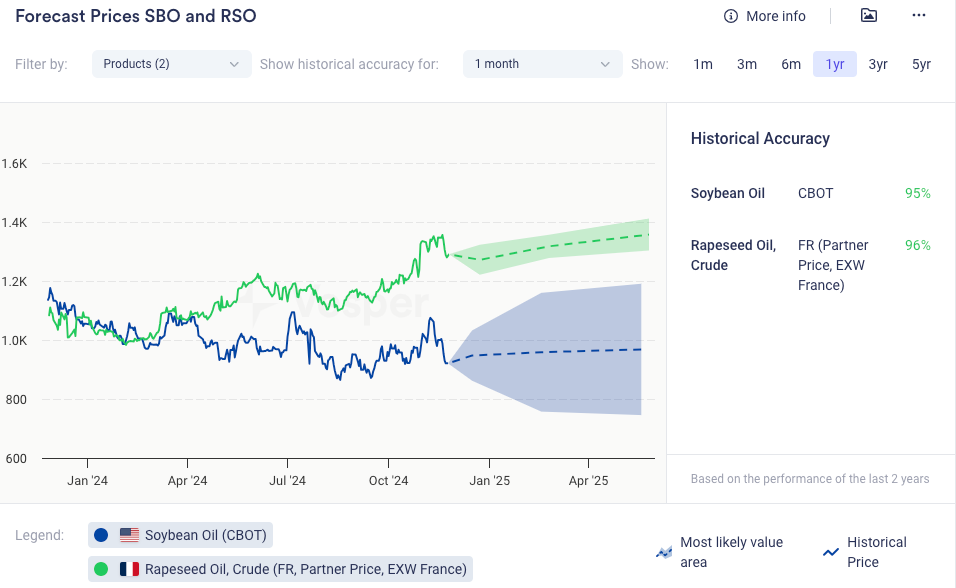956x588 pixels.
Task: Toggle Rapeseed Oil, Crude legend series
Action: (x=305, y=569)
